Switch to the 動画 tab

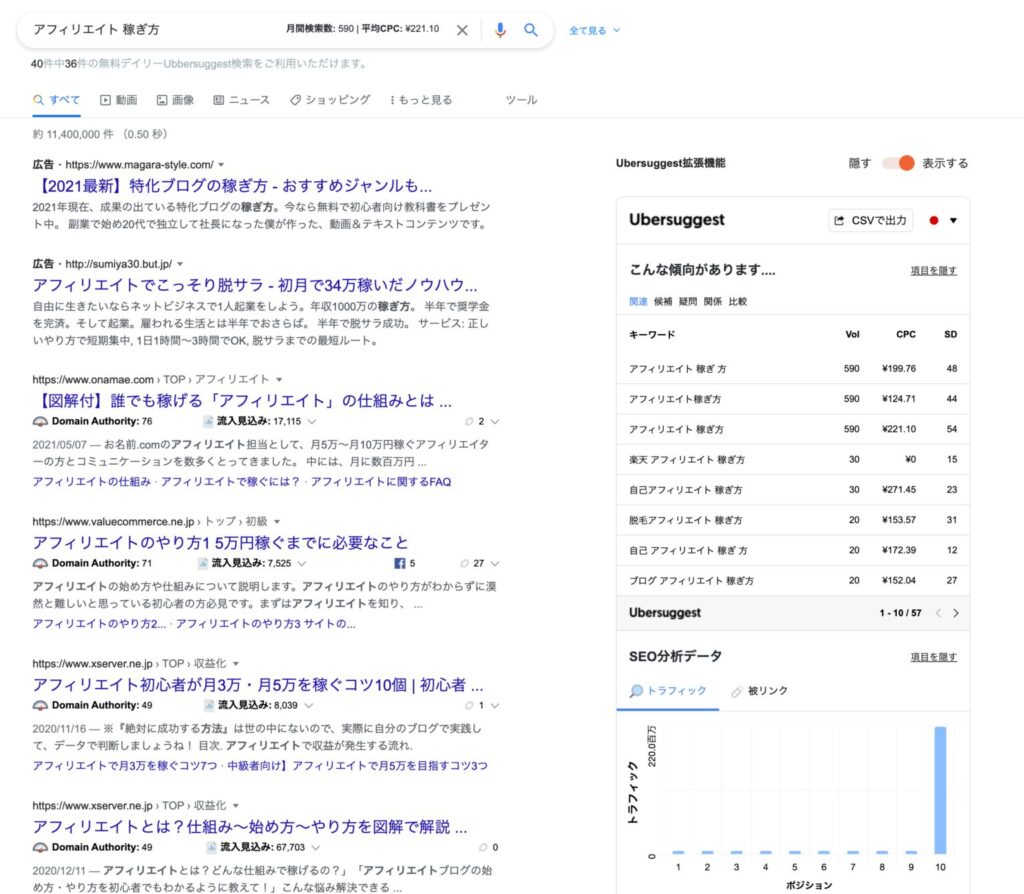pos(118,100)
